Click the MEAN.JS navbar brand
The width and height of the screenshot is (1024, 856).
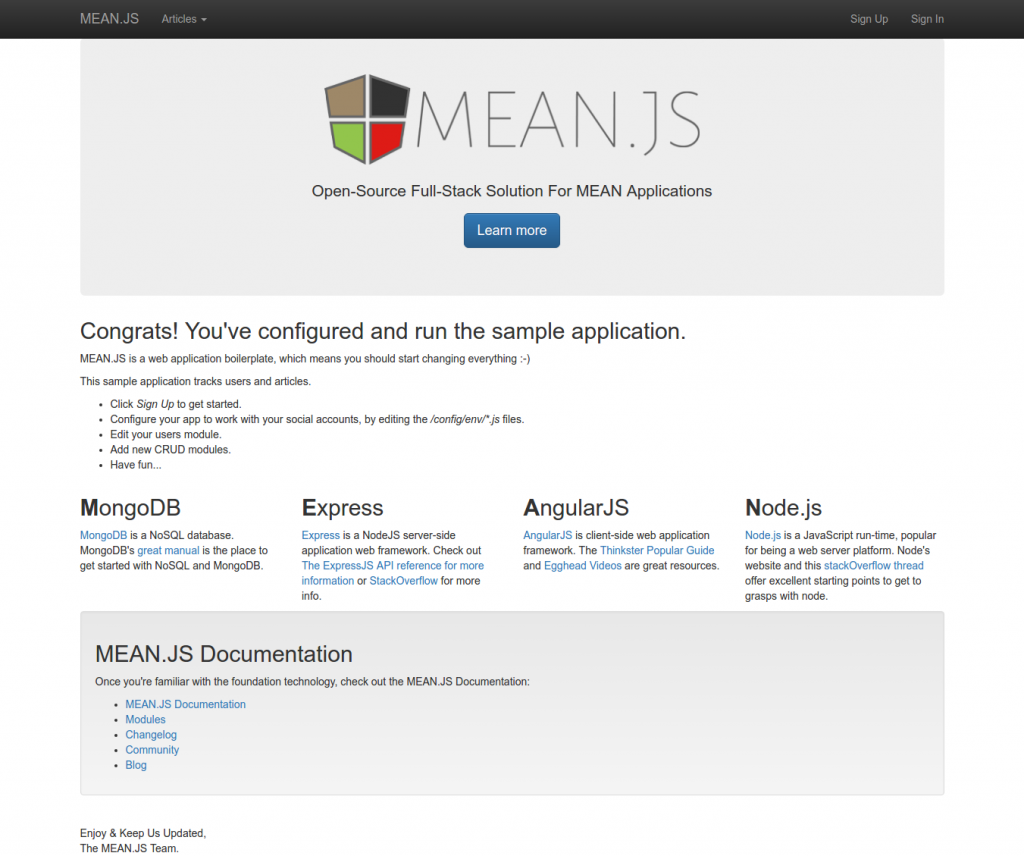pyautogui.click(x=109, y=19)
